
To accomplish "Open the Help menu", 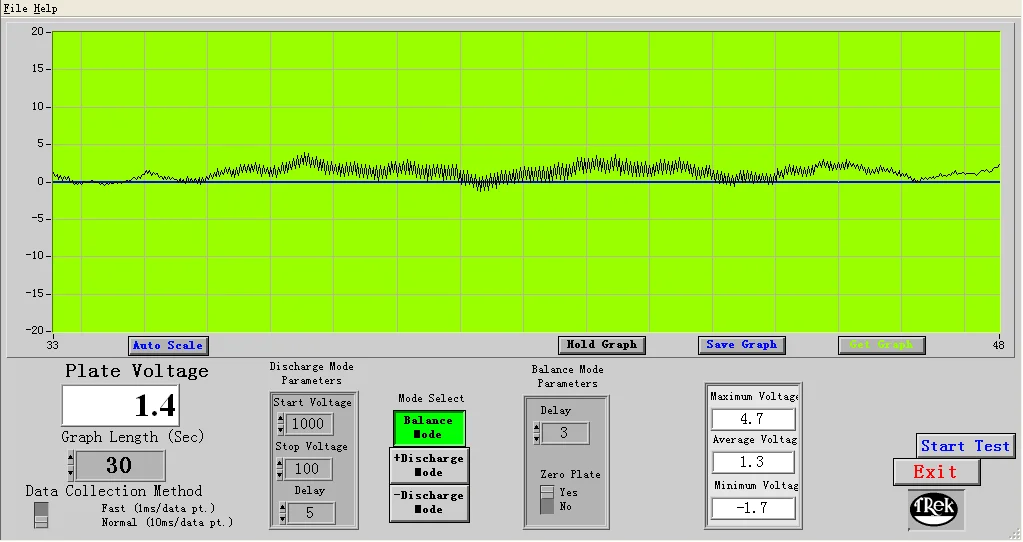I will 46,8.
